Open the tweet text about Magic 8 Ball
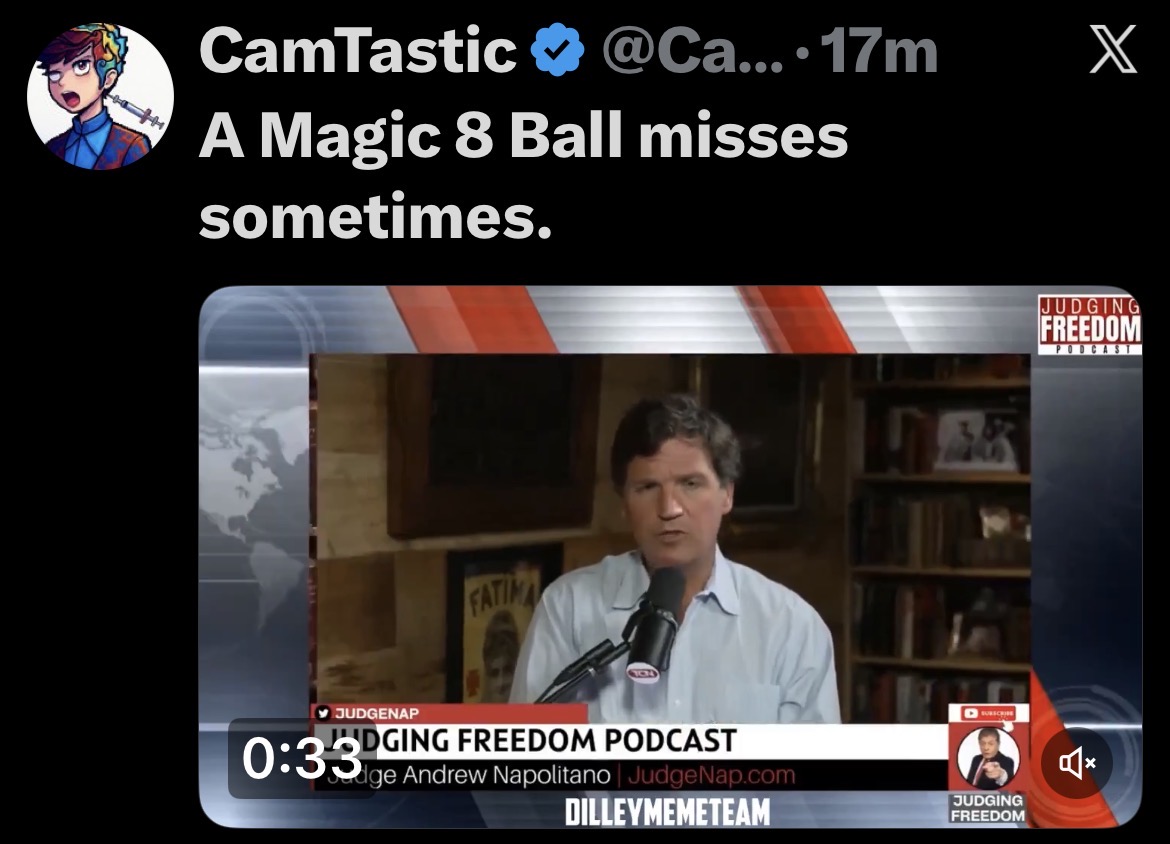This screenshot has width=1170, height=844. (523, 176)
